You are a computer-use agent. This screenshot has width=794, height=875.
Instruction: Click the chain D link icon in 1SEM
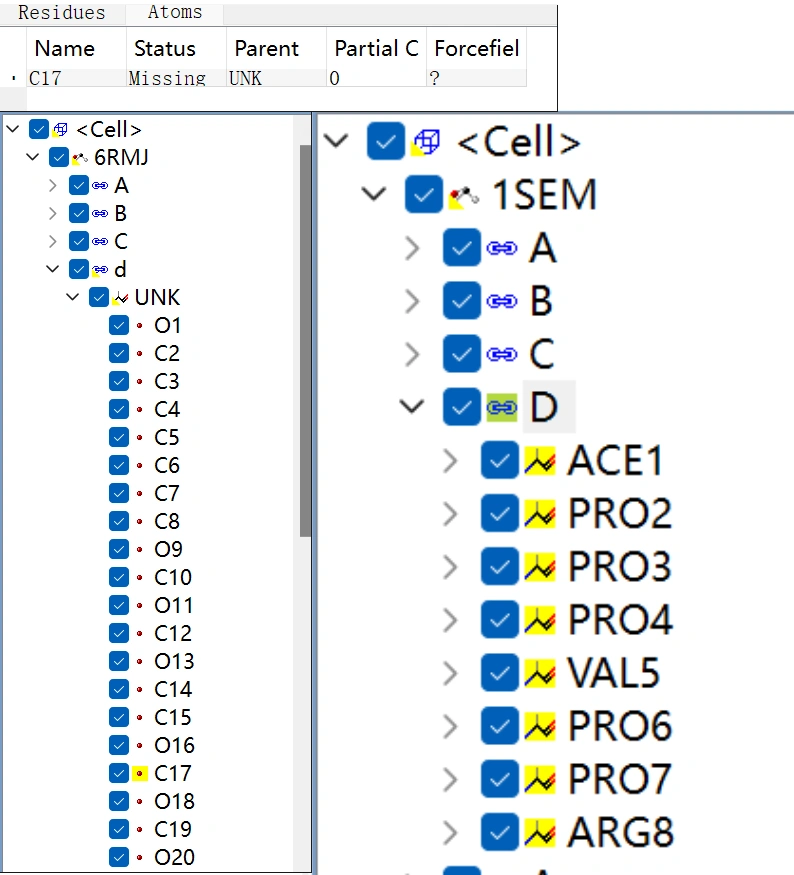coord(501,407)
